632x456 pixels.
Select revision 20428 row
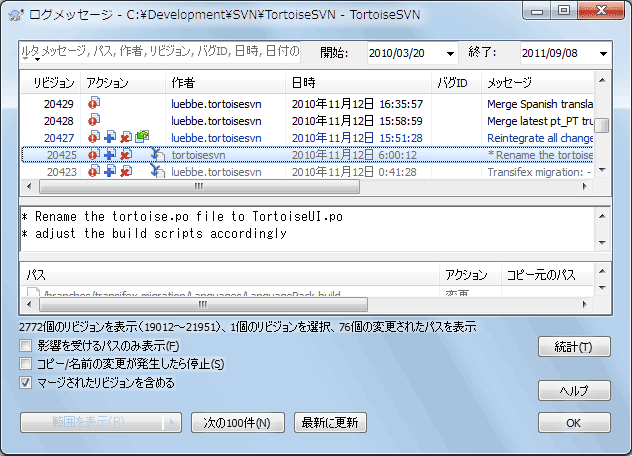click(x=307, y=121)
